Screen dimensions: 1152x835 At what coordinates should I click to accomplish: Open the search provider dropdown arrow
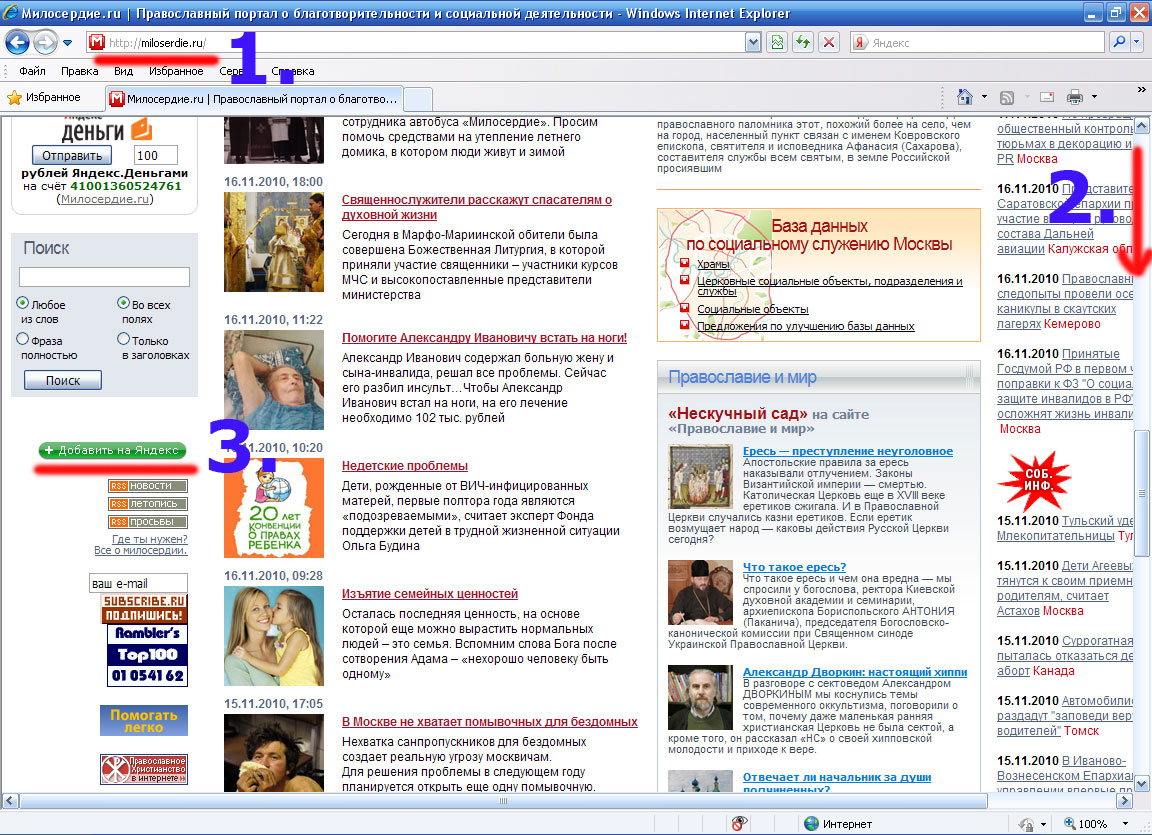[x=1137, y=43]
